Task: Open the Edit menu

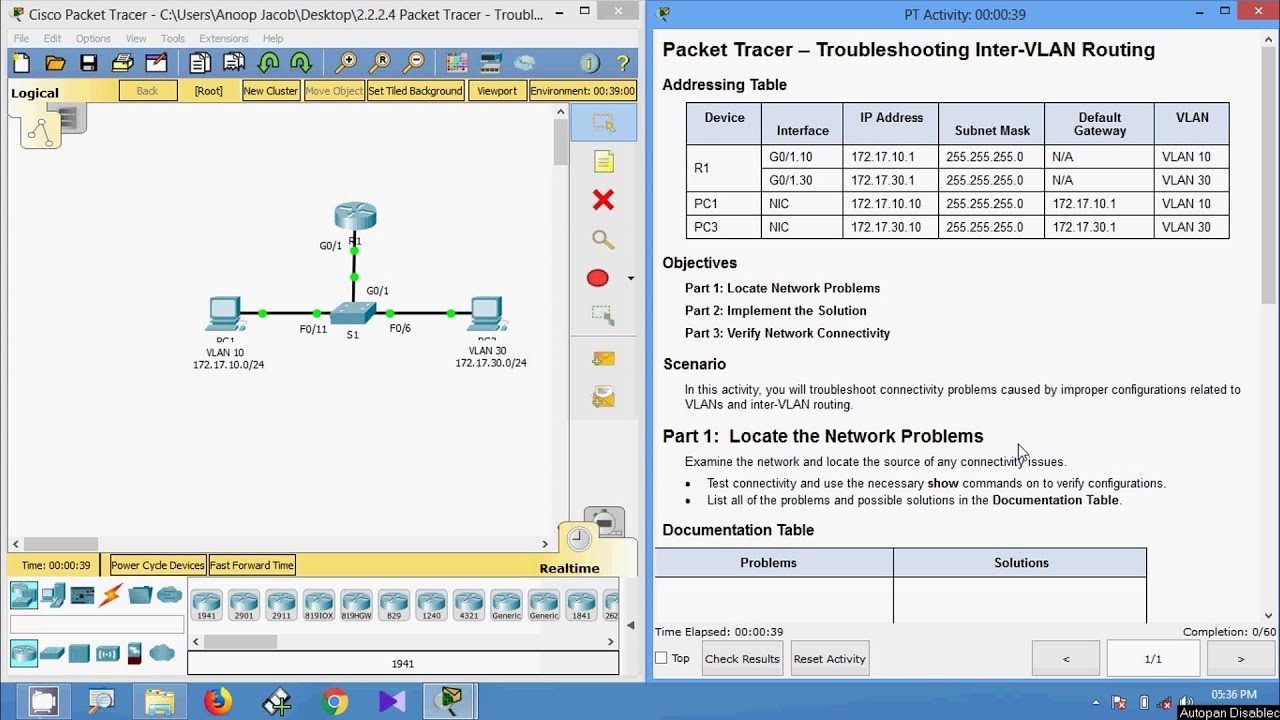Action: pos(52,38)
